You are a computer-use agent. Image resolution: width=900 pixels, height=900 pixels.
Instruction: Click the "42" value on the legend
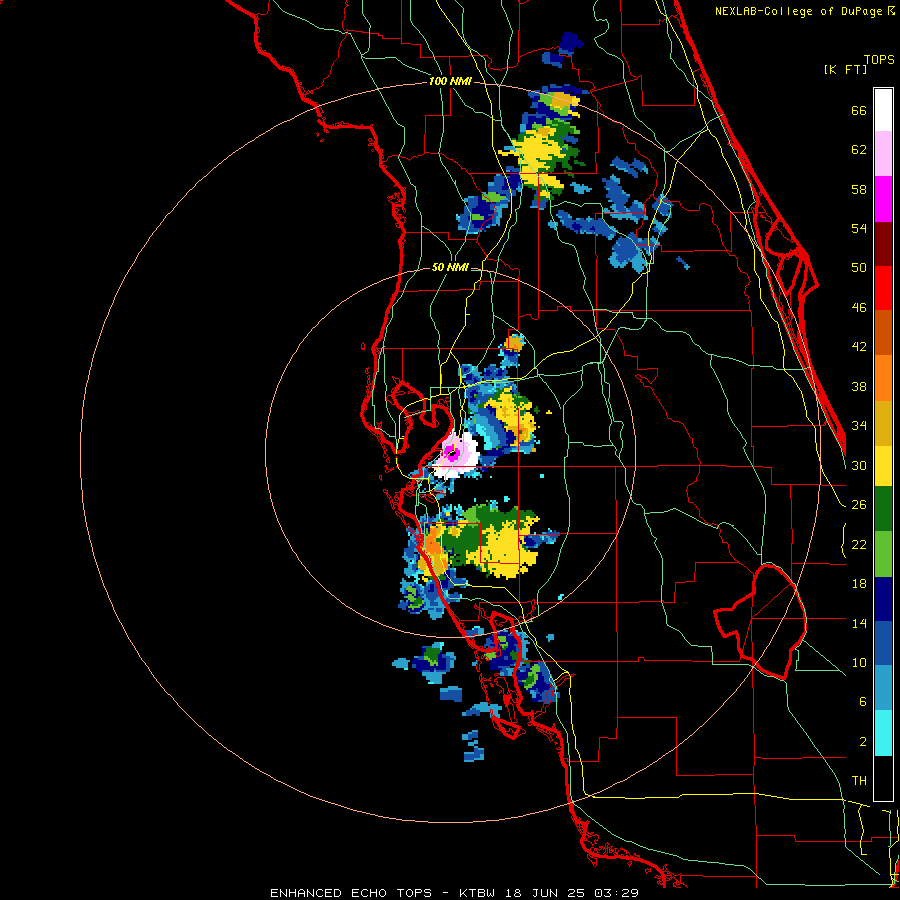coord(859,347)
